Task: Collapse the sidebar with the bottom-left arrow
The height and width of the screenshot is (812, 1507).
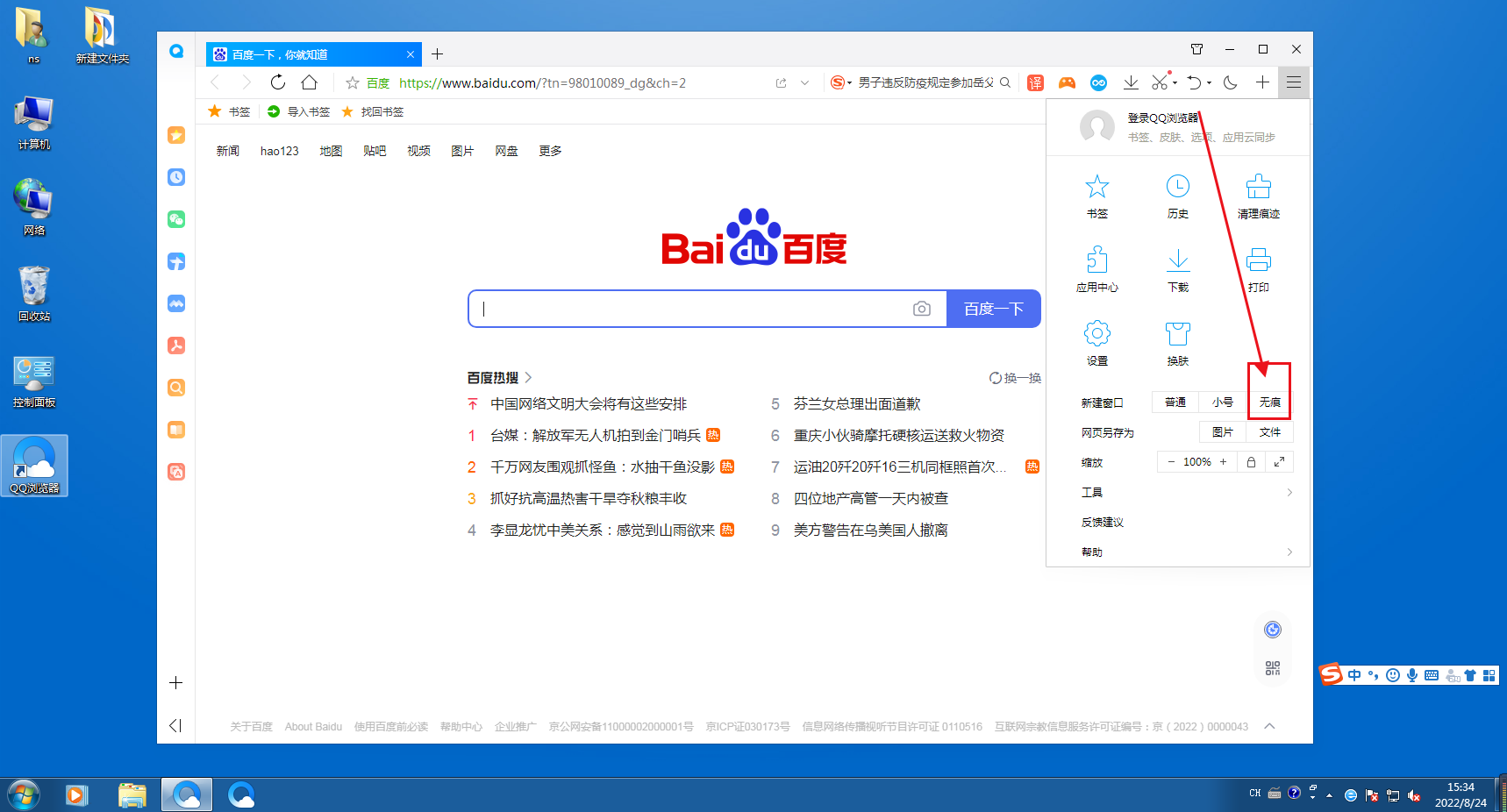Action: pos(175,725)
